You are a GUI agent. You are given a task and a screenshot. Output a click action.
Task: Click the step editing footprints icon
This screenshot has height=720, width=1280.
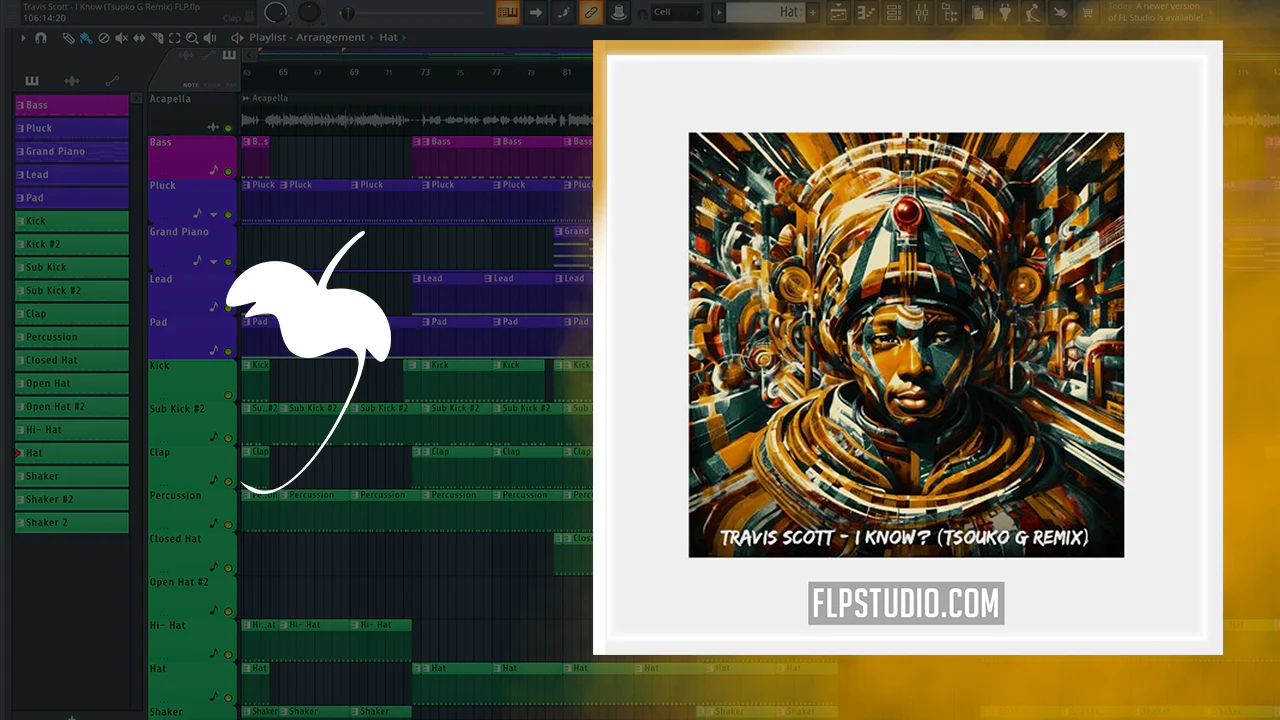(x=564, y=13)
